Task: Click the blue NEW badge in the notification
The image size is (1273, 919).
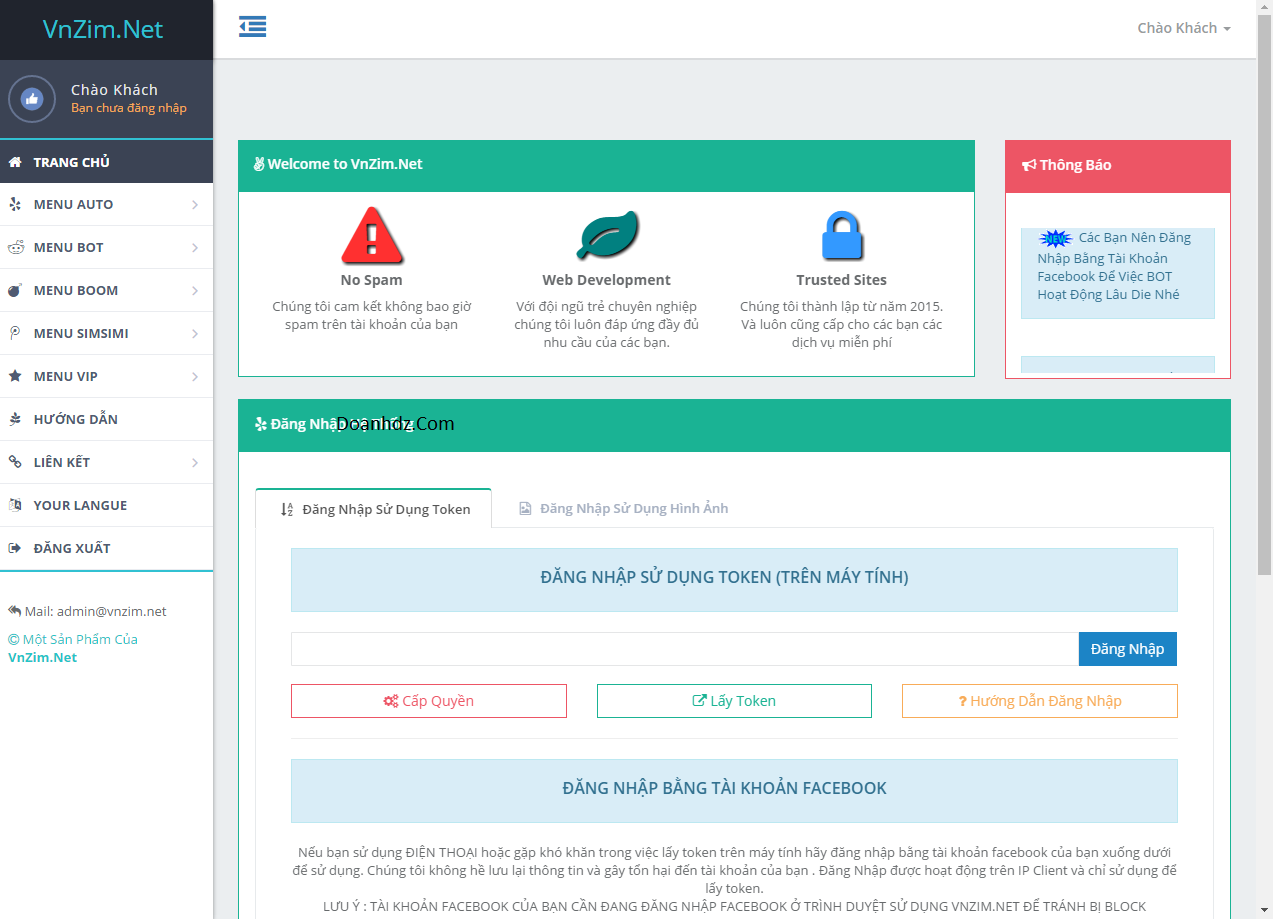Action: point(1055,238)
